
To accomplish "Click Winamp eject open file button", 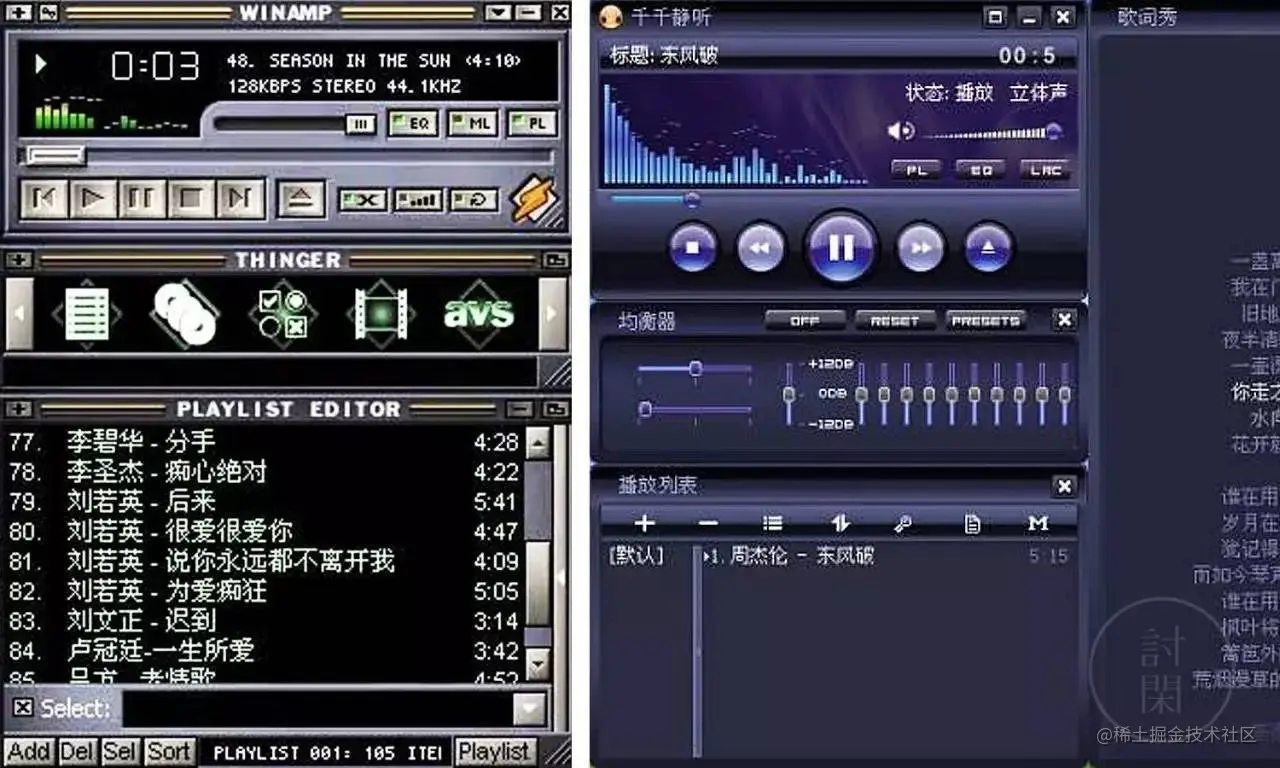I will (x=301, y=199).
